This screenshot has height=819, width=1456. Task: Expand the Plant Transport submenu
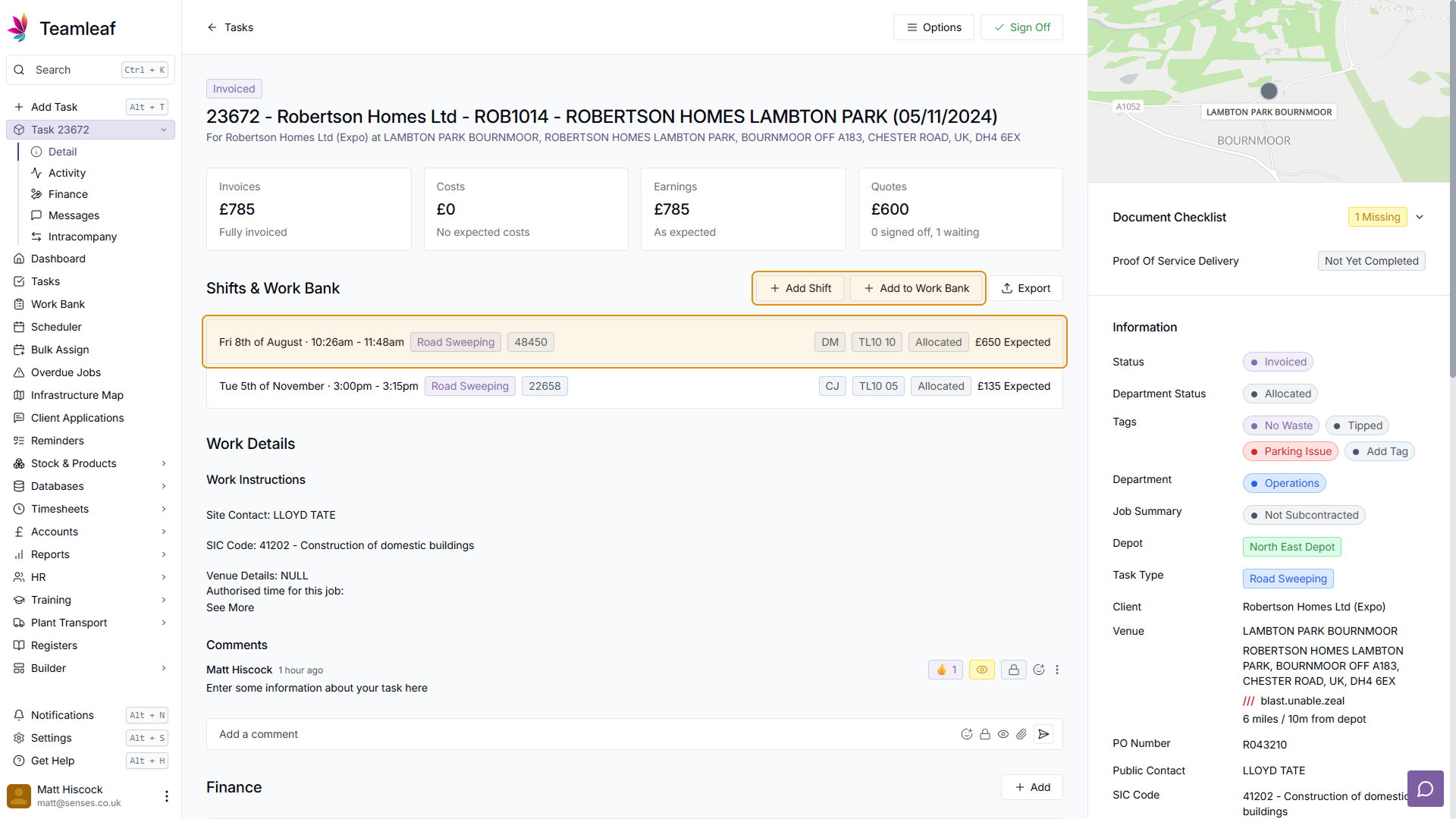coord(164,623)
